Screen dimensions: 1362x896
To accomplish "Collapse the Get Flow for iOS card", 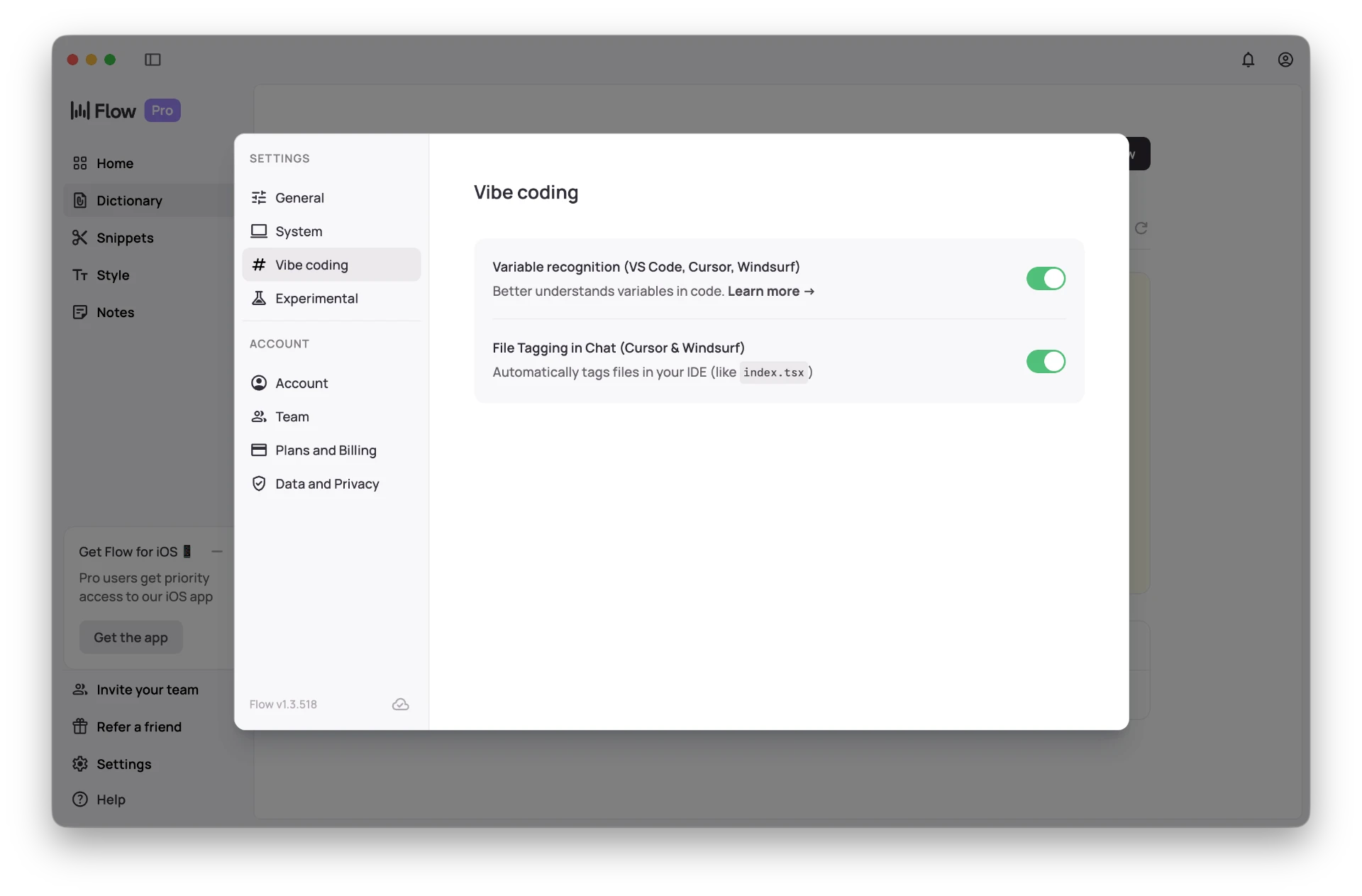I will coord(217,551).
